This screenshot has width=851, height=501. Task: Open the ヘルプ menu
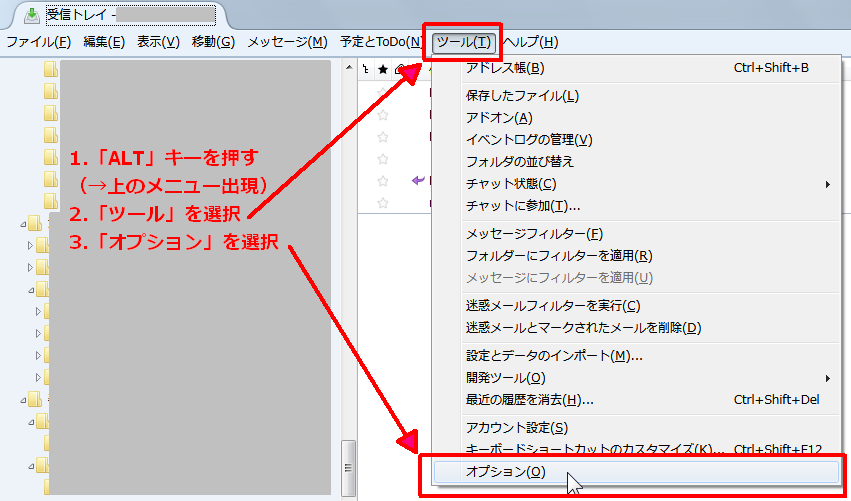pos(530,42)
